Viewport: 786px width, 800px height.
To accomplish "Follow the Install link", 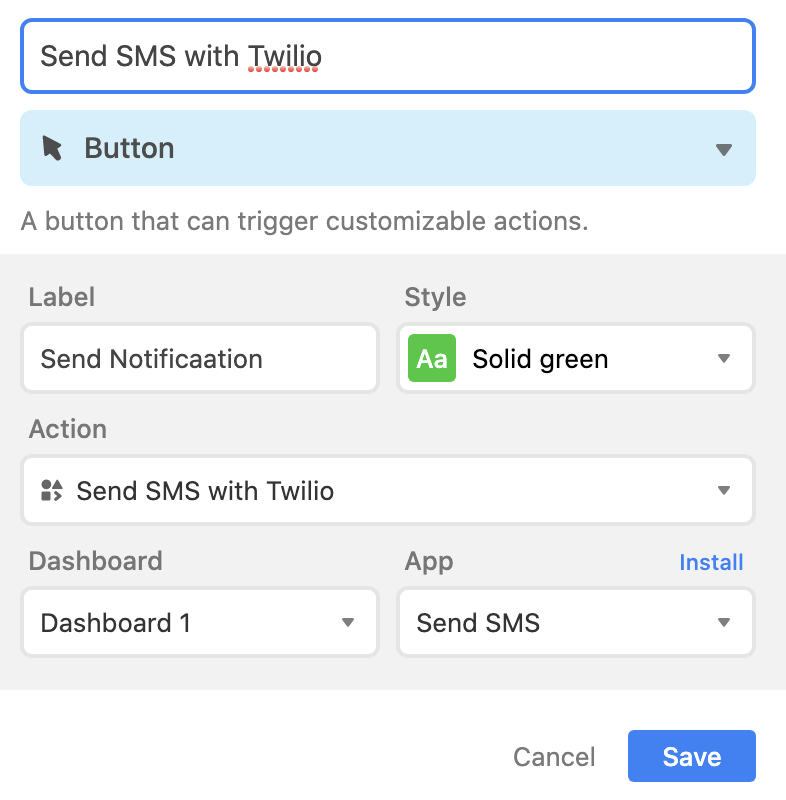I will click(x=711, y=562).
